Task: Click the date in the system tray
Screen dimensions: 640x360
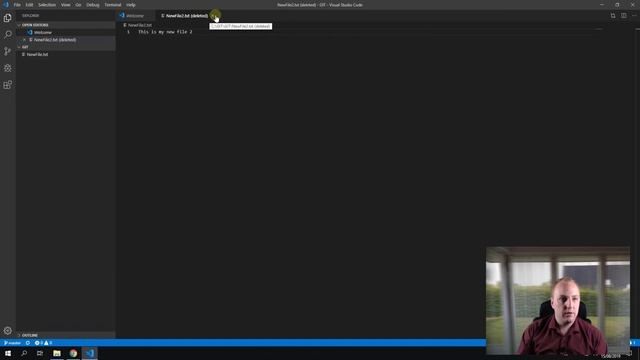Action: point(610,357)
